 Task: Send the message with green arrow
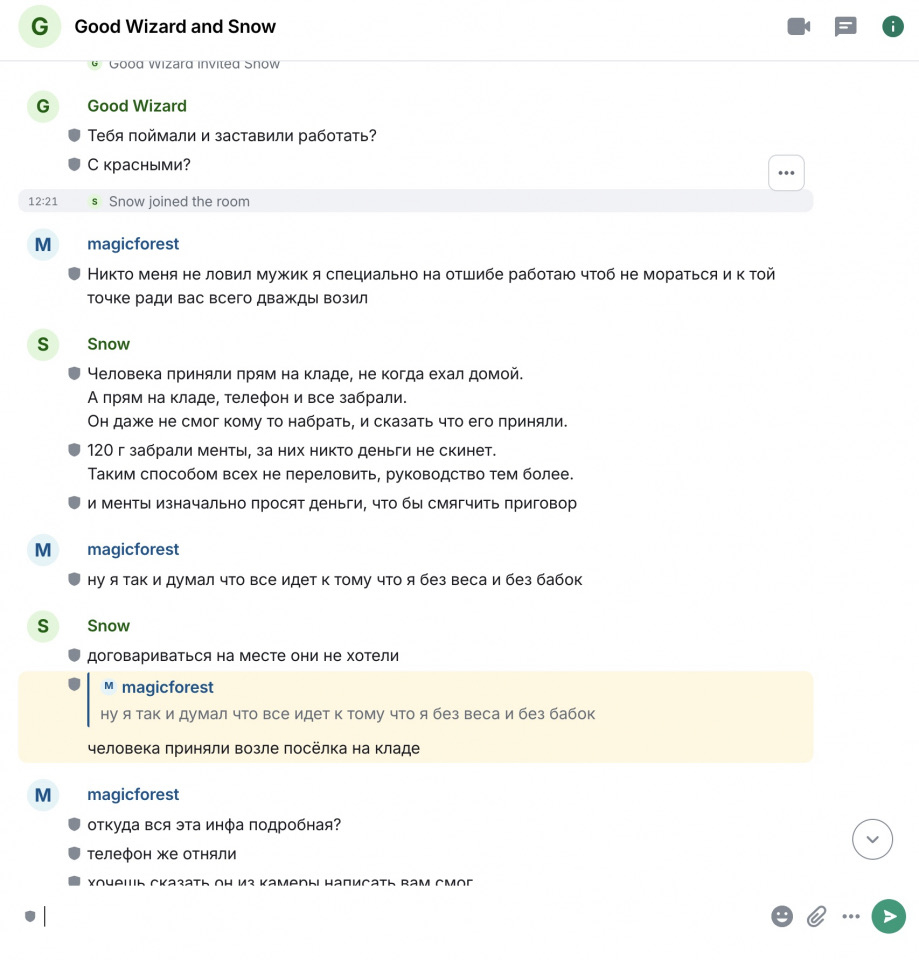pyautogui.click(x=889, y=917)
